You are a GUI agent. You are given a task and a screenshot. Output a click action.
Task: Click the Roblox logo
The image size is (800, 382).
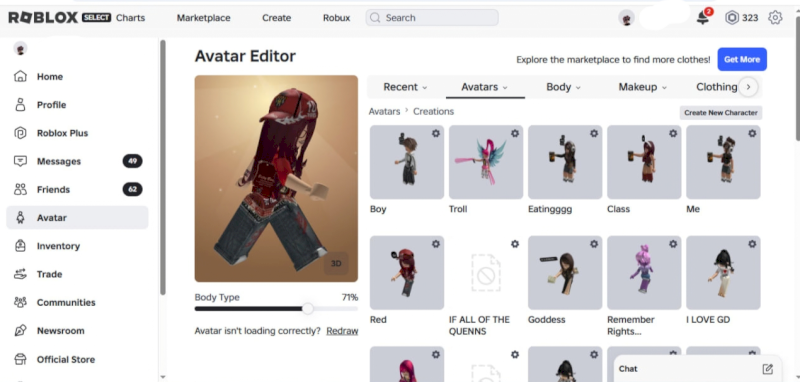point(43,18)
